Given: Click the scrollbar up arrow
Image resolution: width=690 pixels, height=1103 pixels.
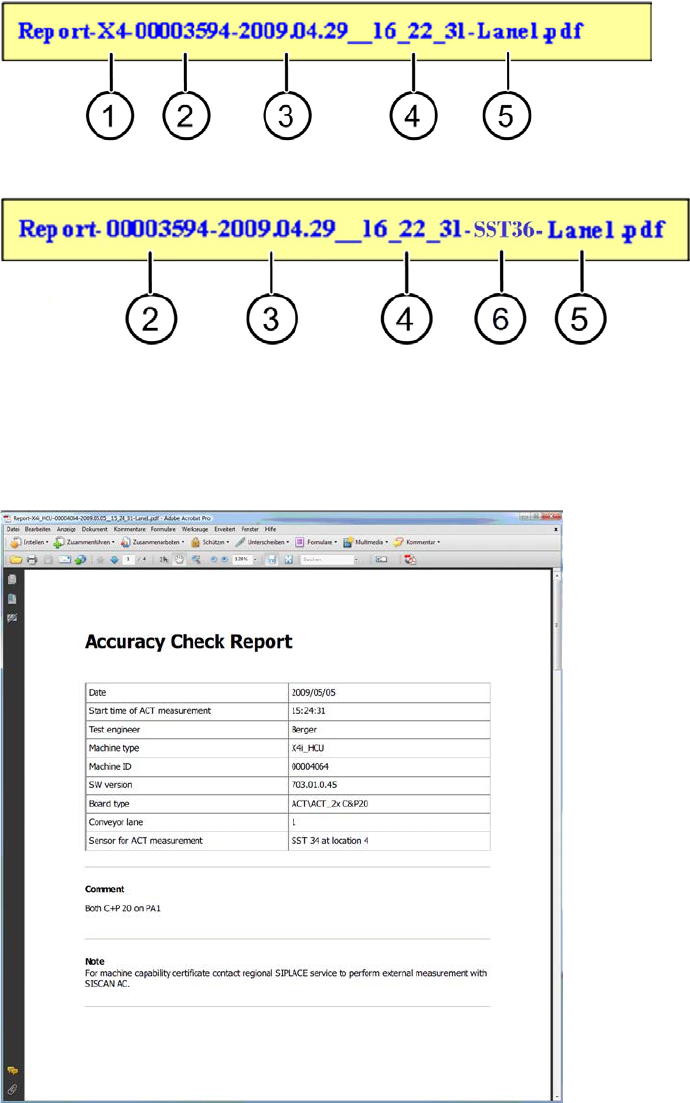Looking at the screenshot, I should pos(557,575).
